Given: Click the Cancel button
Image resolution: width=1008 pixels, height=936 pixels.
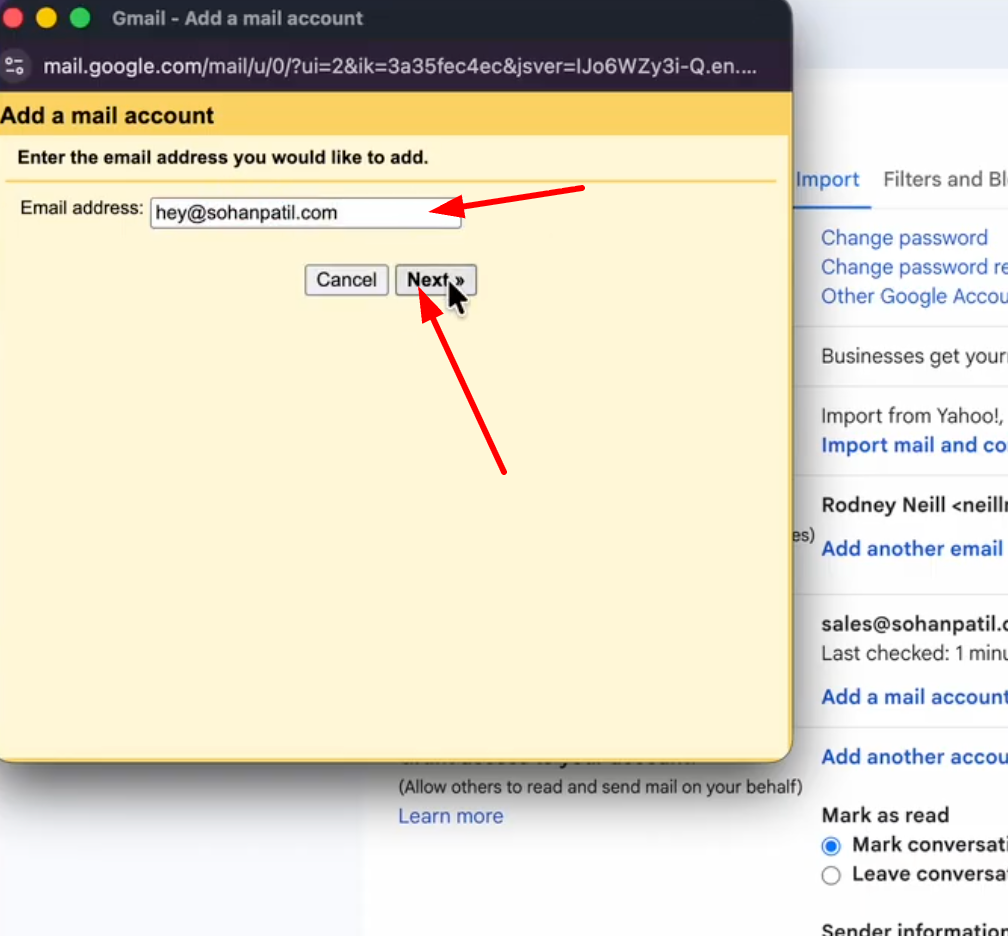Looking at the screenshot, I should click(346, 280).
